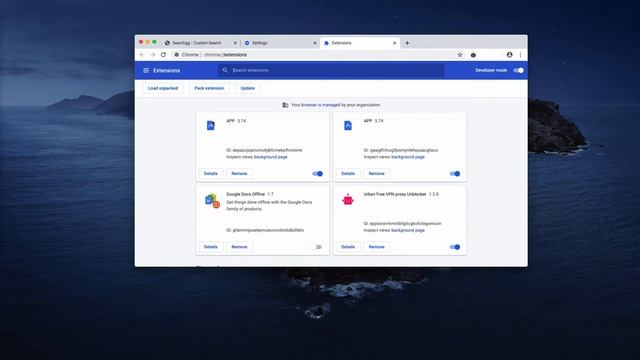Viewport: 640px width, 360px height.
Task: Open the profile avatar menu
Action: point(509,55)
